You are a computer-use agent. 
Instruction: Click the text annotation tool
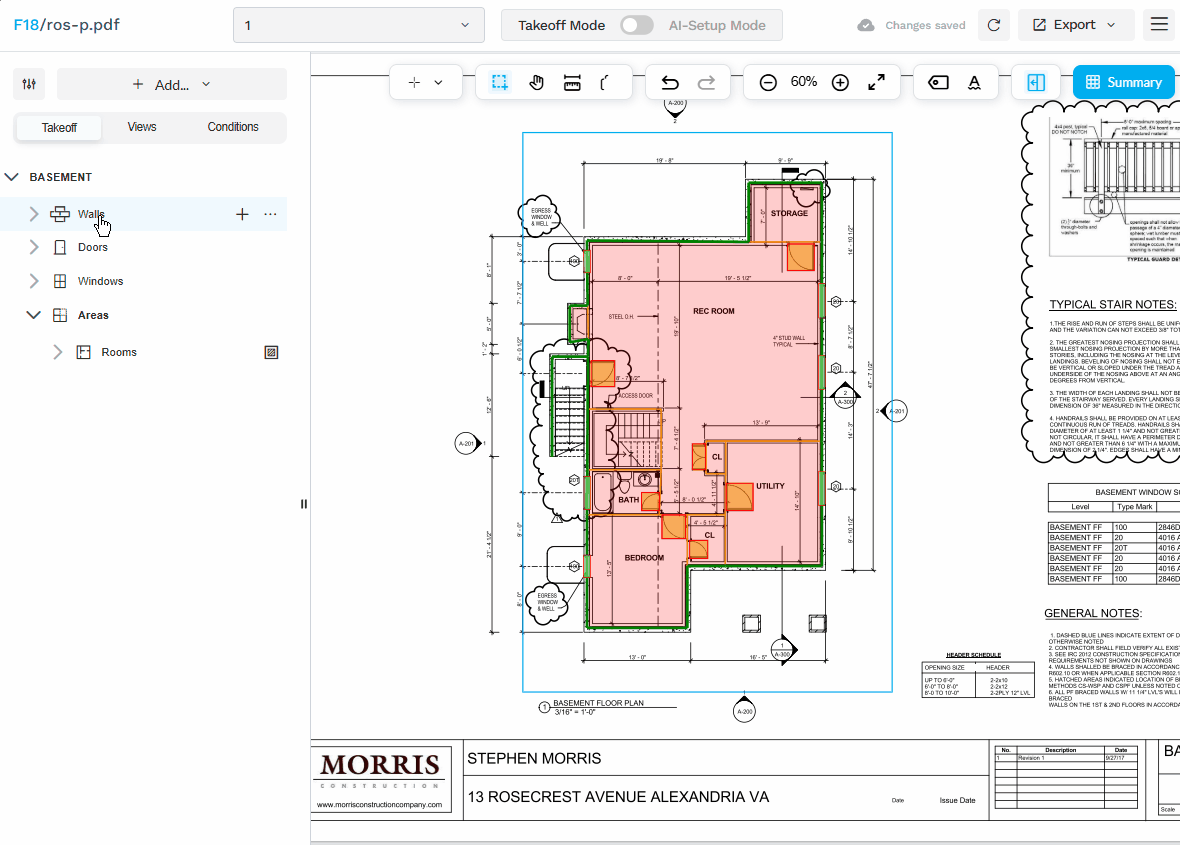pyautogui.click(x=974, y=83)
